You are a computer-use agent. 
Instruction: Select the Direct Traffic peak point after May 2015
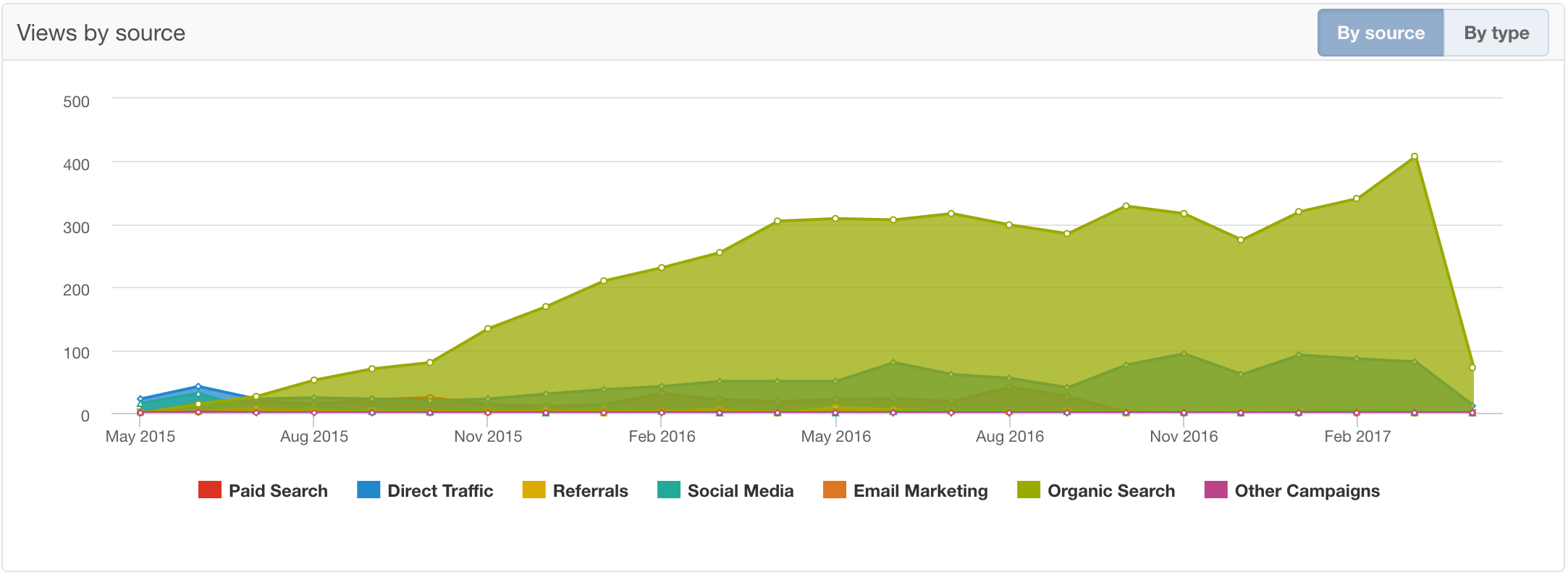tap(198, 387)
